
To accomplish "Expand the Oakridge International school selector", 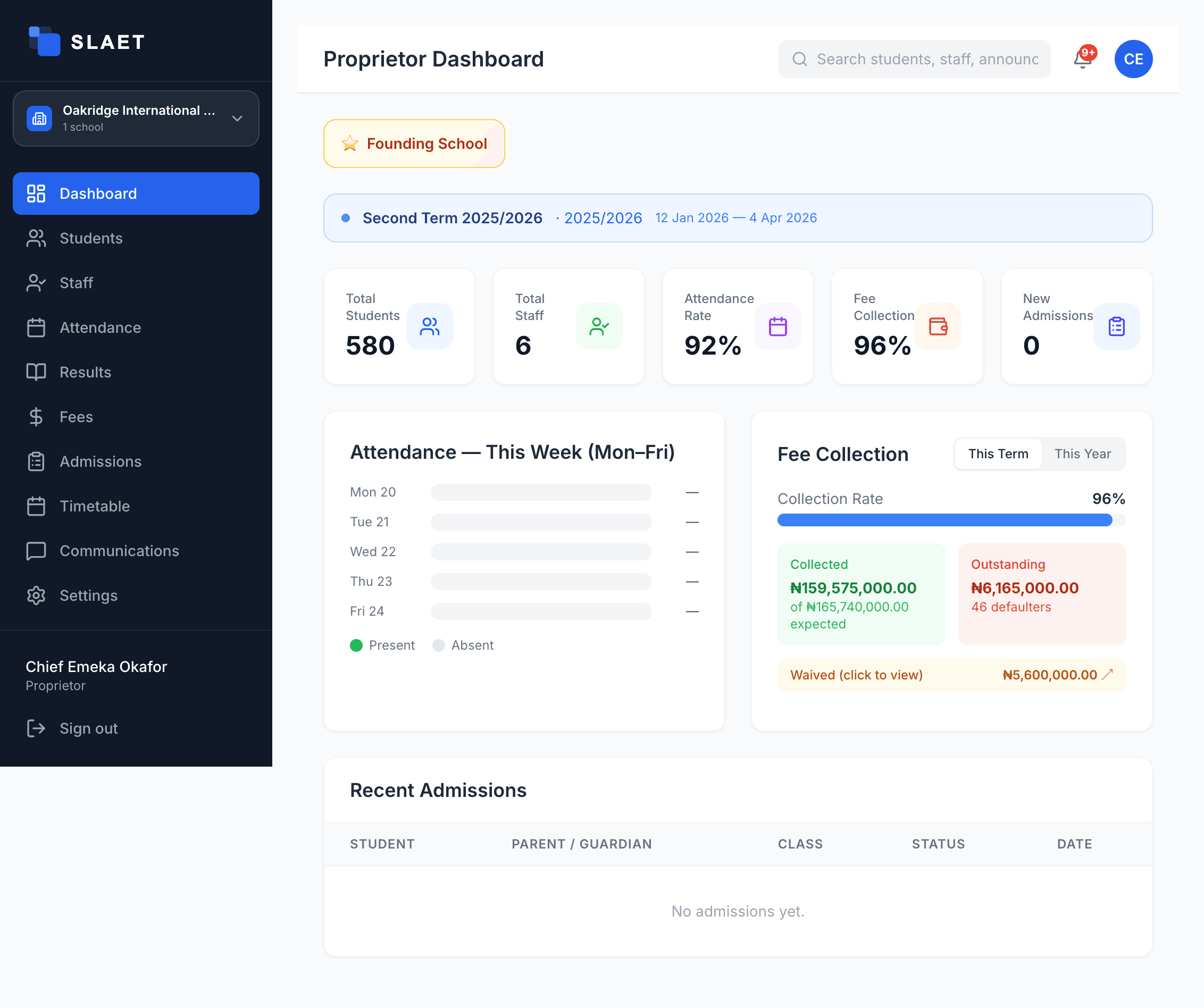I will click(x=136, y=118).
